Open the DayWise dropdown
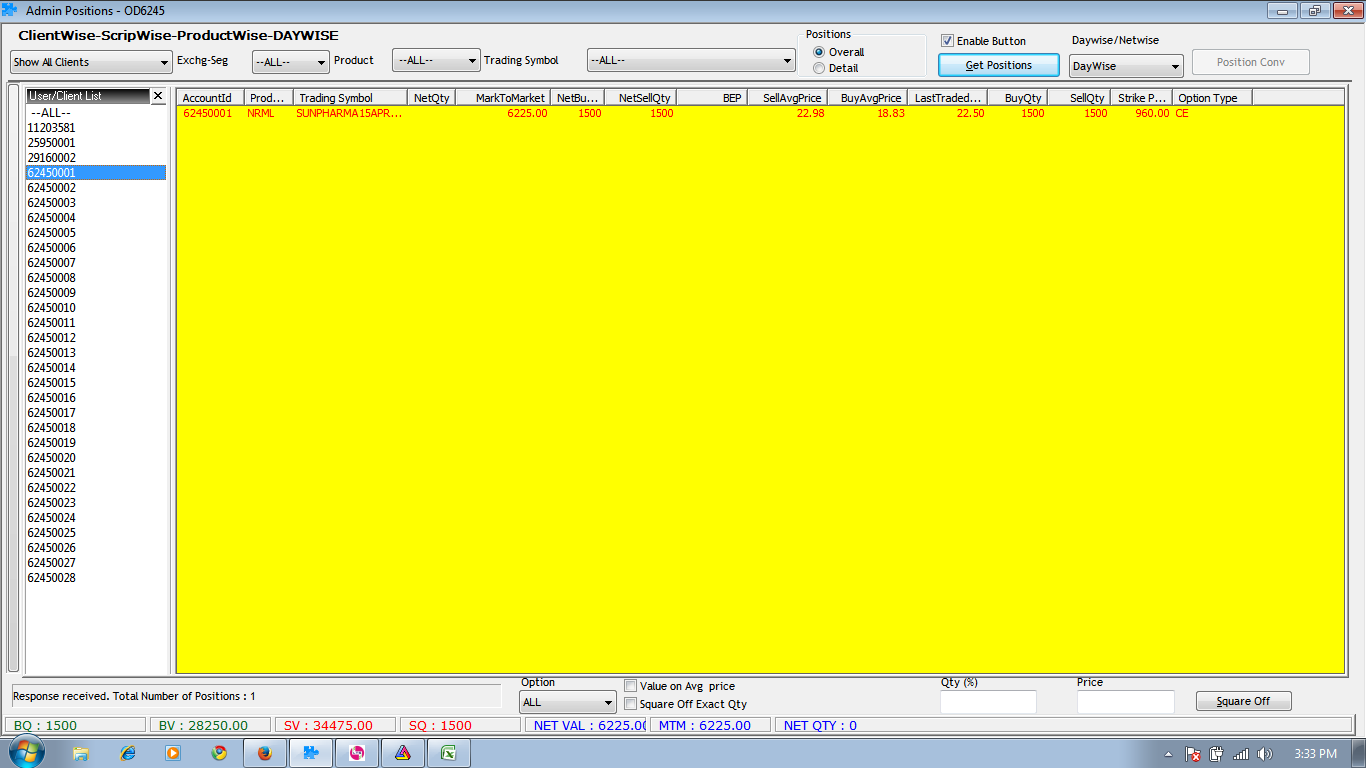Image resolution: width=1366 pixels, height=768 pixels. pyautogui.click(x=1125, y=66)
